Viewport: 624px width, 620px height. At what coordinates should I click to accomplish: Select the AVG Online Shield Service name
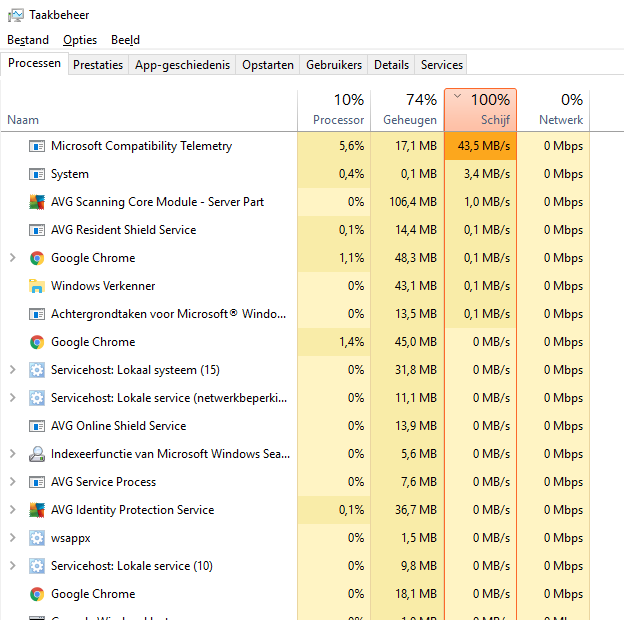[118, 426]
